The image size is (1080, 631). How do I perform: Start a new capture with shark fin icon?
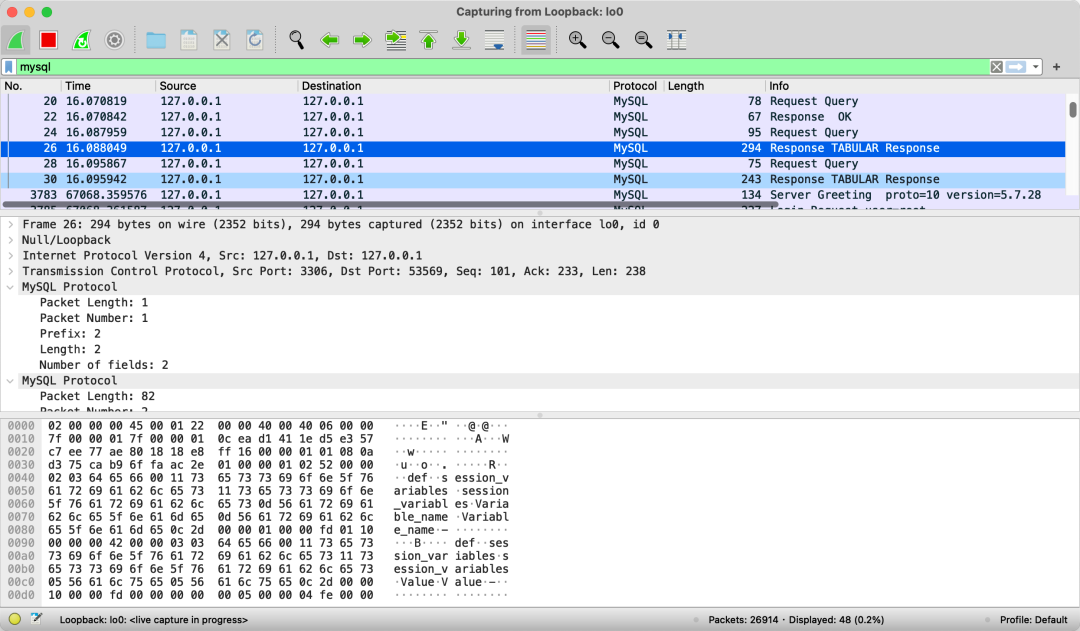coord(16,40)
